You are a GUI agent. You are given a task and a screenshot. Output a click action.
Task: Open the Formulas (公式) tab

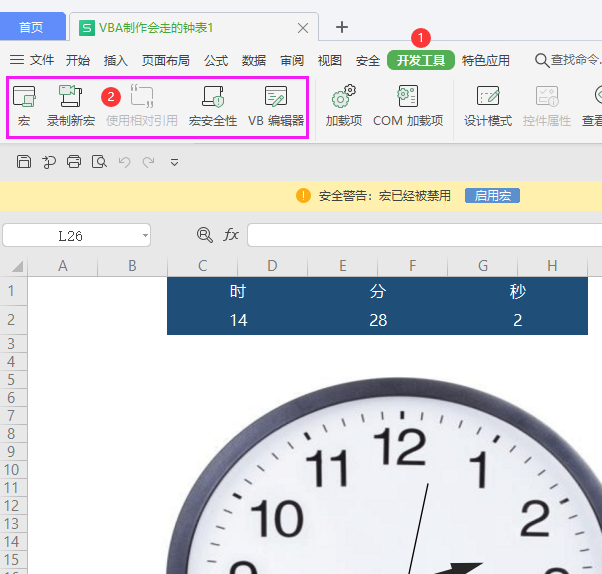pyautogui.click(x=216, y=60)
